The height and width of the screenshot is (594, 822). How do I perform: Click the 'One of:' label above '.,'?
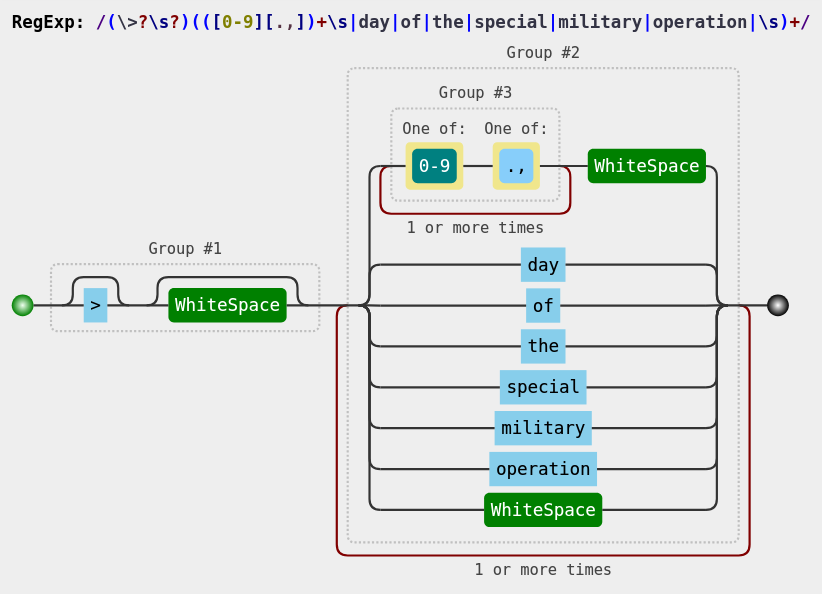point(516,128)
